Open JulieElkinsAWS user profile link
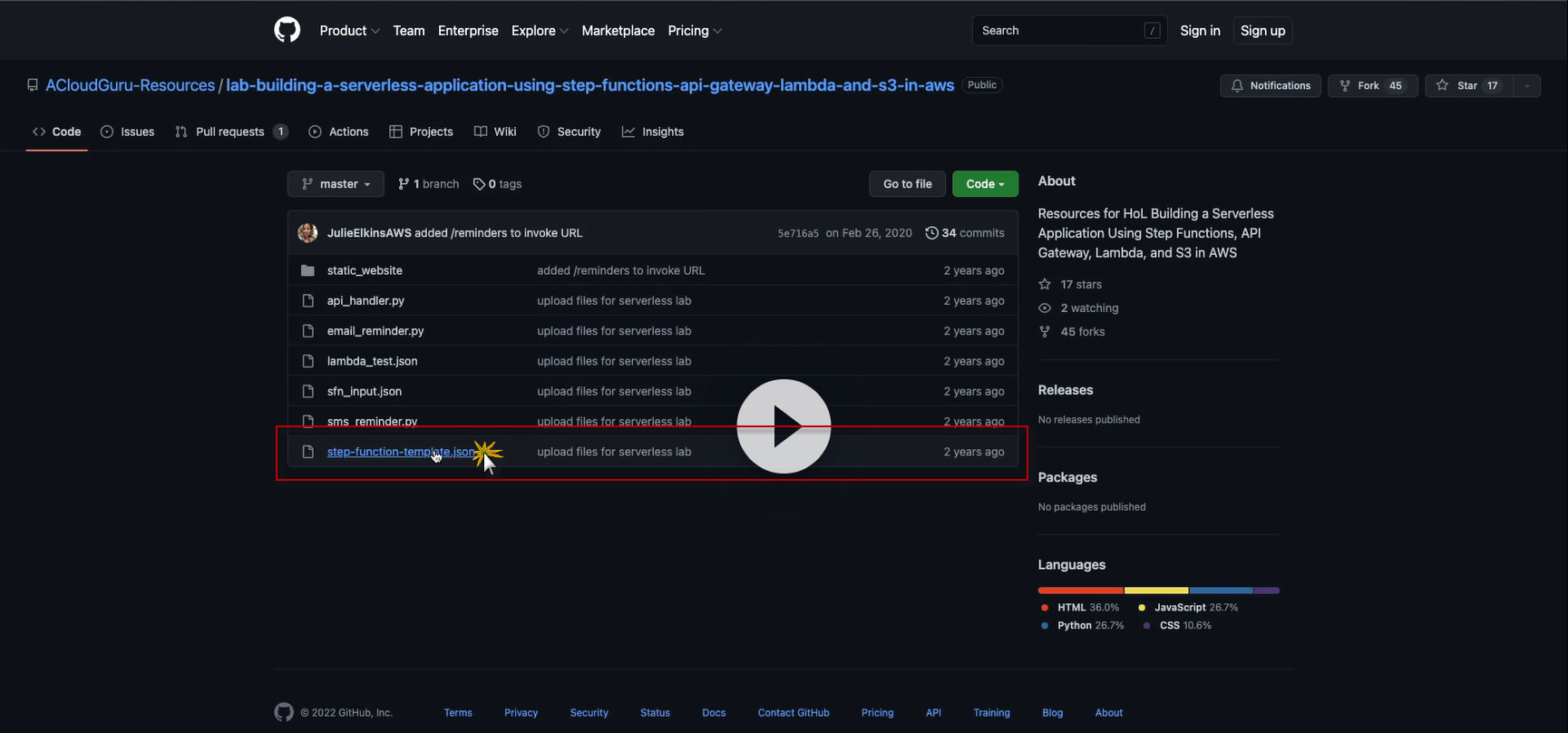This screenshot has height=733, width=1568. [369, 233]
